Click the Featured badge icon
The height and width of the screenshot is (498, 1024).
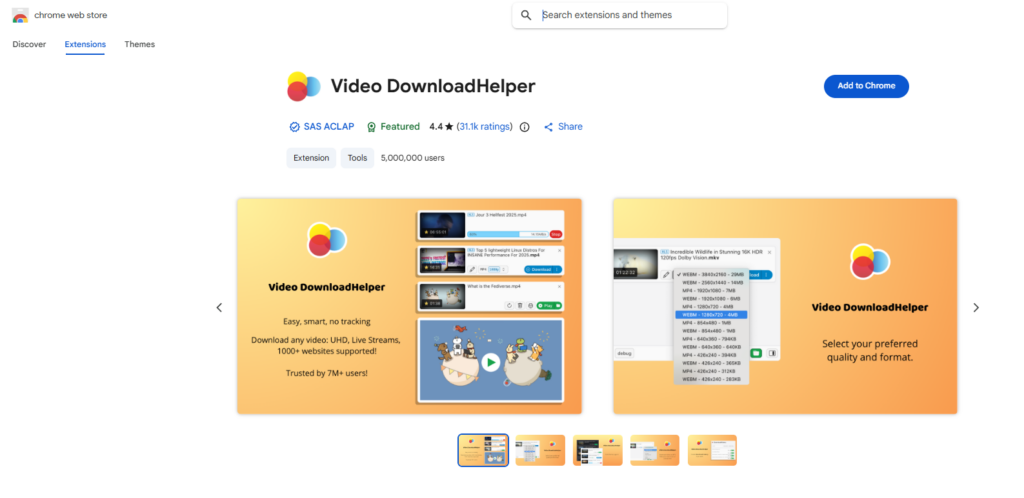pos(372,127)
